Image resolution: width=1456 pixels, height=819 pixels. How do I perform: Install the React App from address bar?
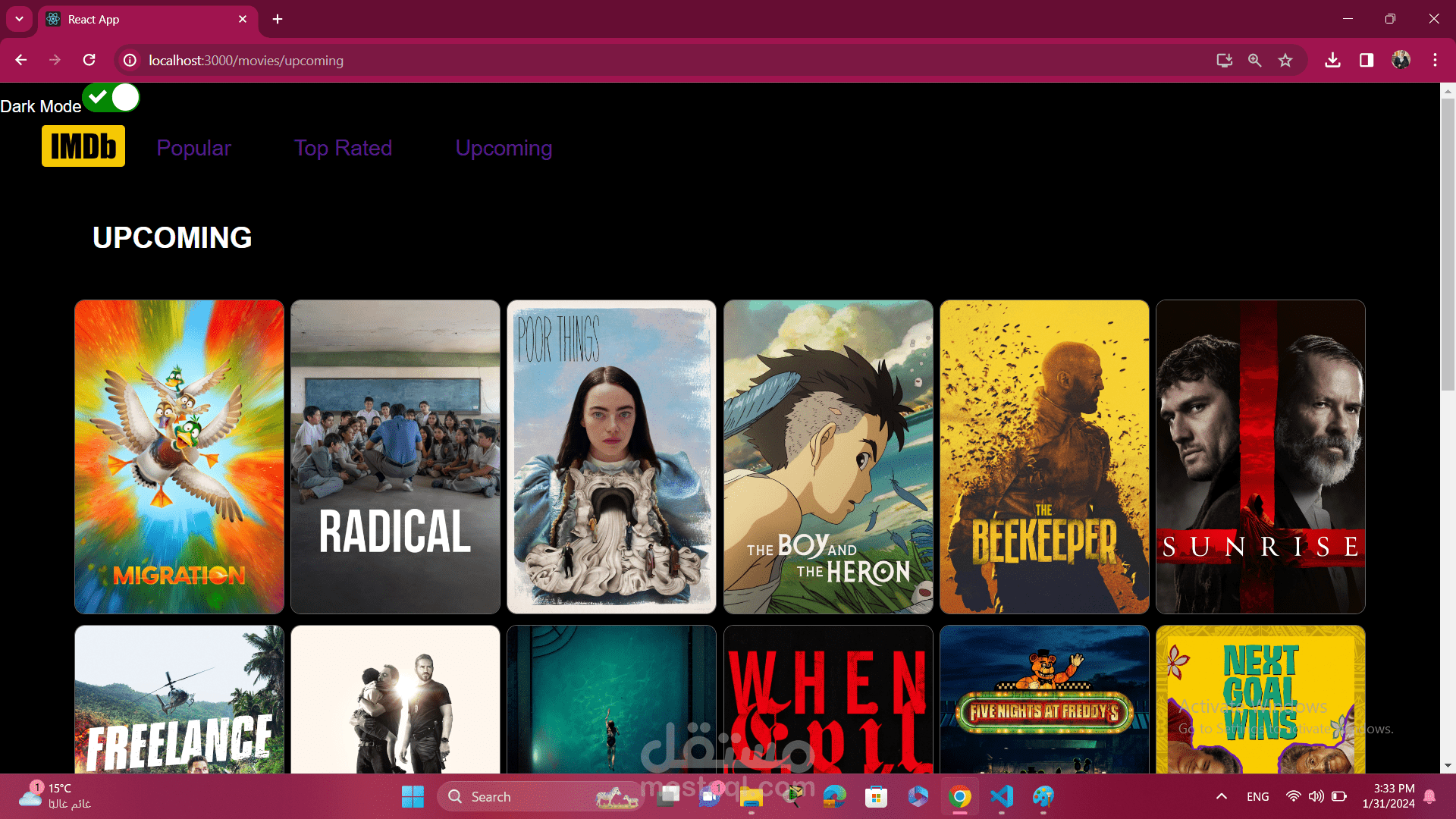pyautogui.click(x=1224, y=60)
